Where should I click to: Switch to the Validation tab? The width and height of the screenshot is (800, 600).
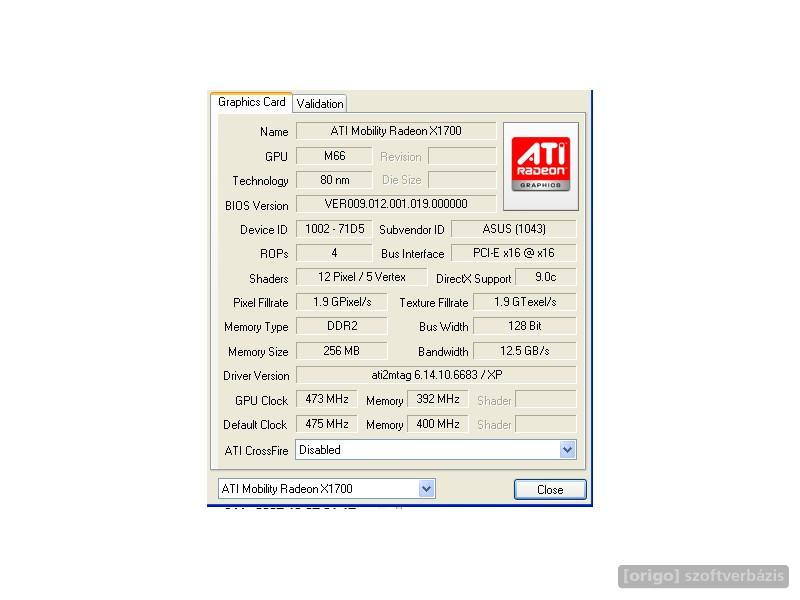coord(320,104)
